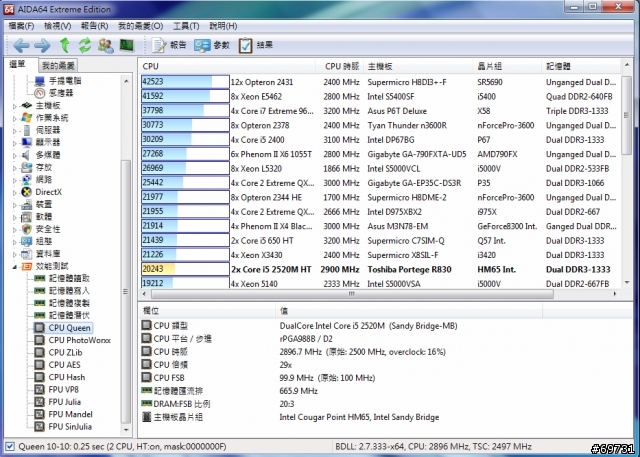
Task: Open 我的最愛(O) menu
Action: [x=140, y=26]
